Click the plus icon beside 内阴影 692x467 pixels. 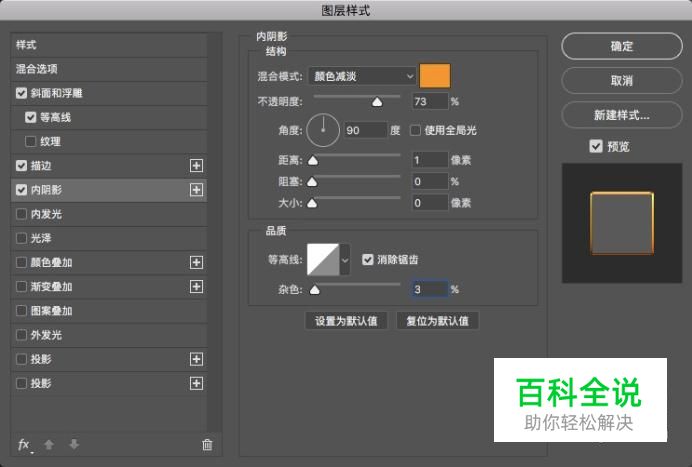point(196,190)
